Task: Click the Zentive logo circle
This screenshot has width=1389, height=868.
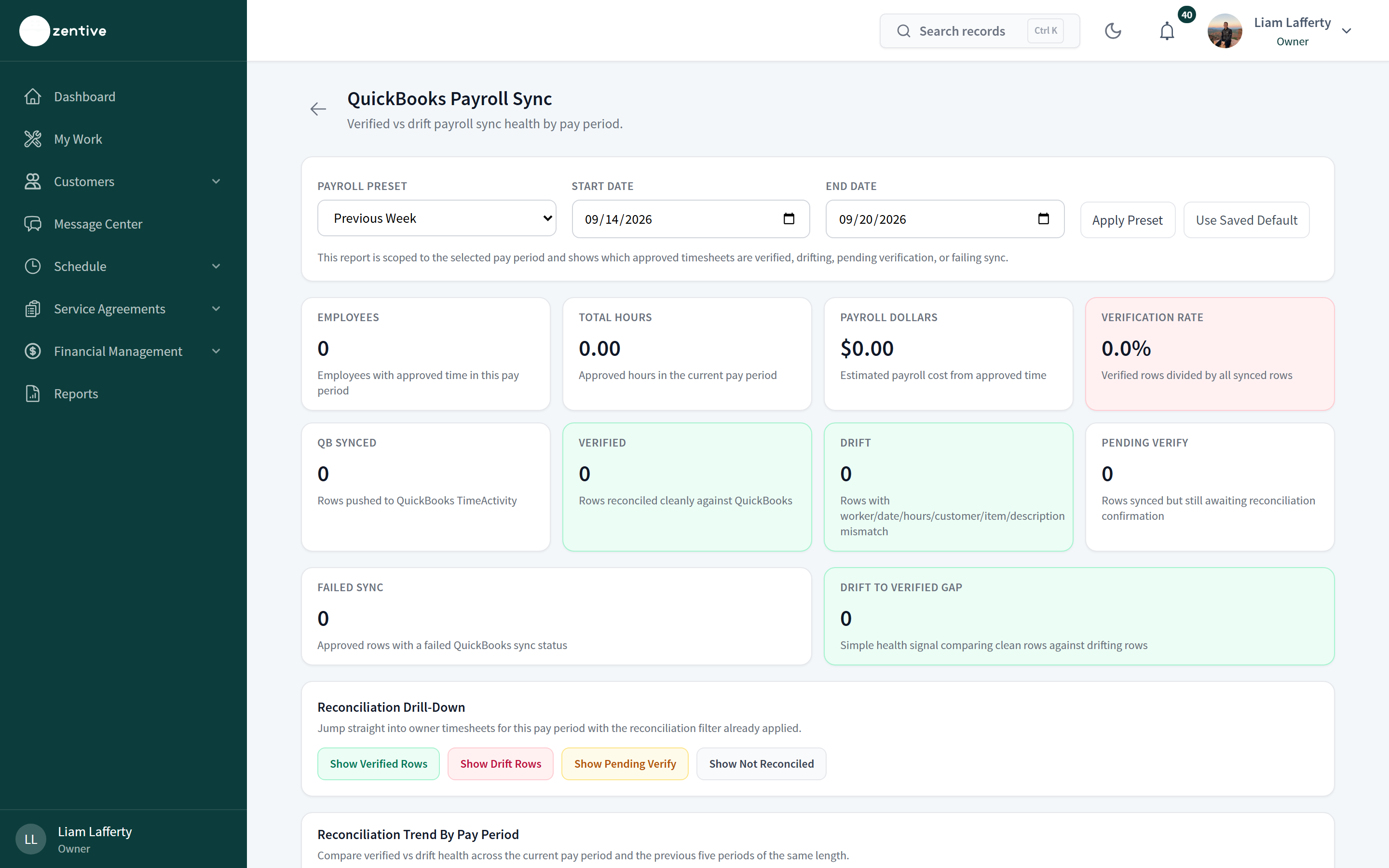Action: 34,30
